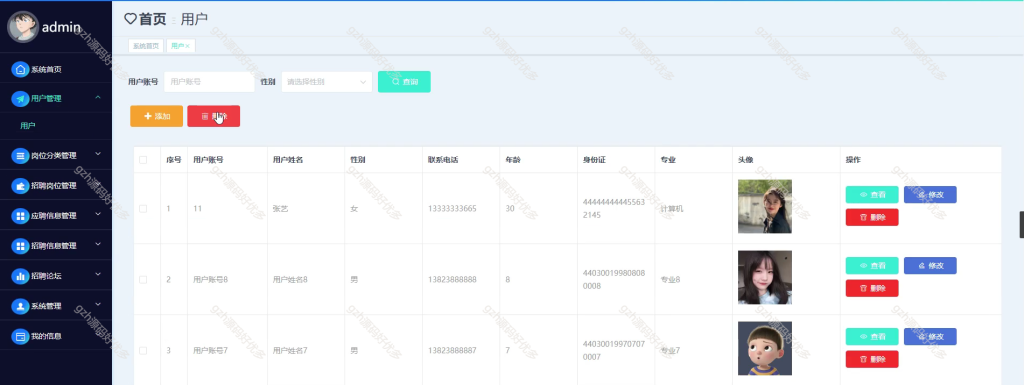Open the 性别 select dropdown
Screen dimensions: 1024x385
pyautogui.click(x=327, y=82)
